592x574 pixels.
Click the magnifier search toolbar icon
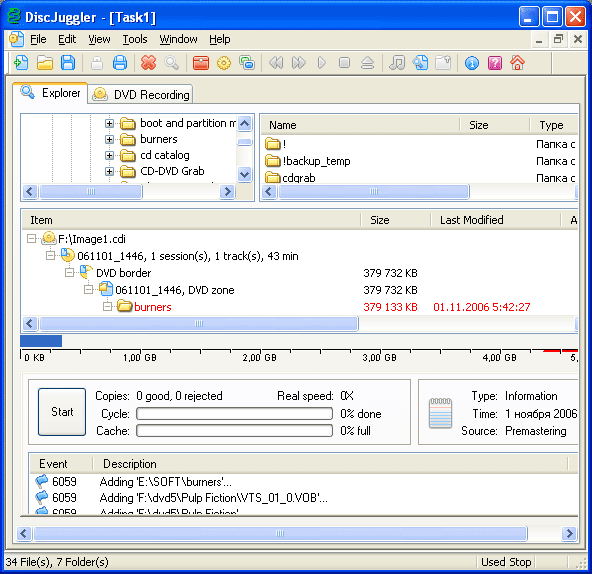coord(172,63)
